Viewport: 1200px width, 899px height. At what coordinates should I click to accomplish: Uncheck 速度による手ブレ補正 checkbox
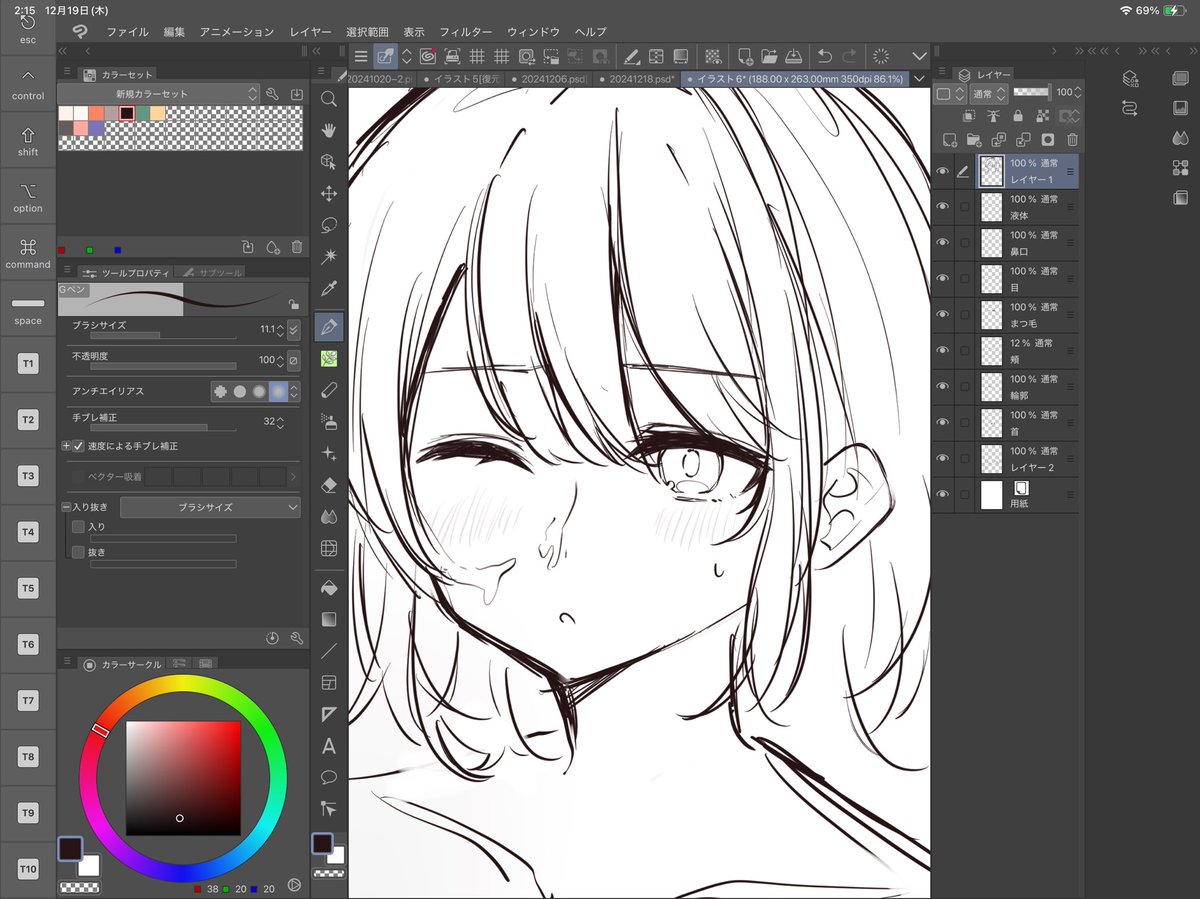coord(79,446)
